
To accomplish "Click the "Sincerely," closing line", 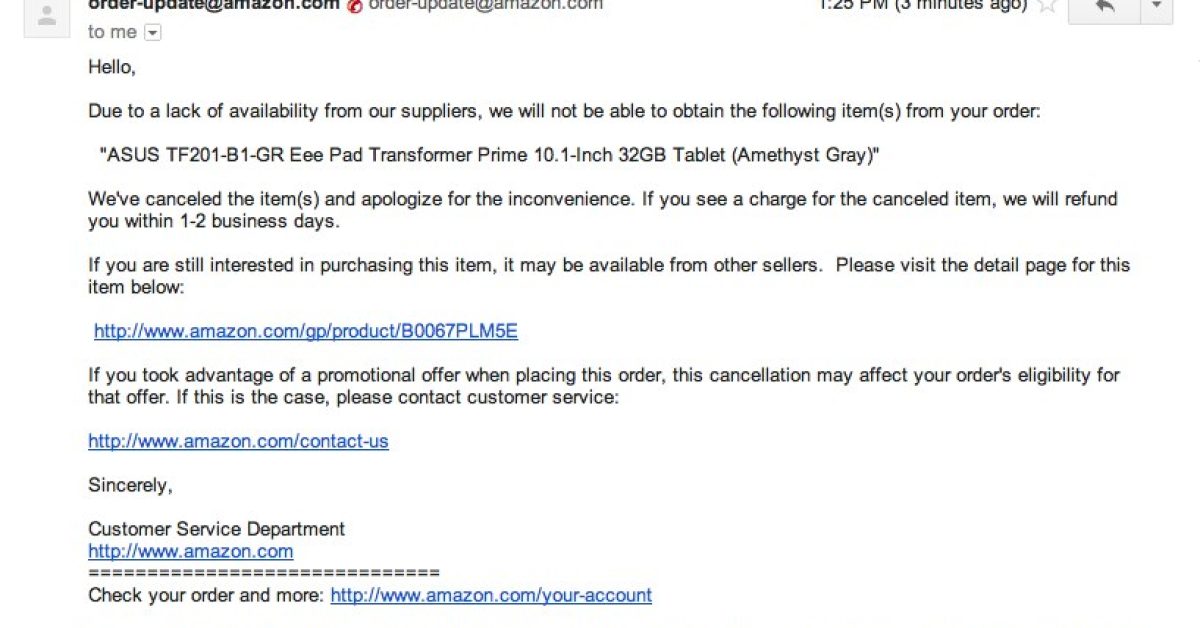I will [130, 485].
